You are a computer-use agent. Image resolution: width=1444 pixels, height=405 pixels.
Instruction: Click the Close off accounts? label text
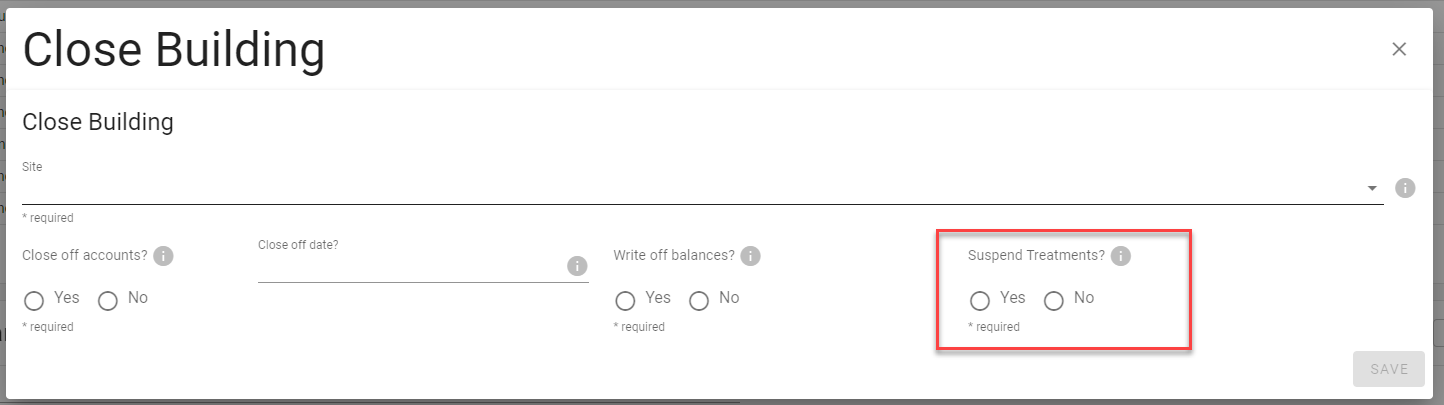coord(85,255)
